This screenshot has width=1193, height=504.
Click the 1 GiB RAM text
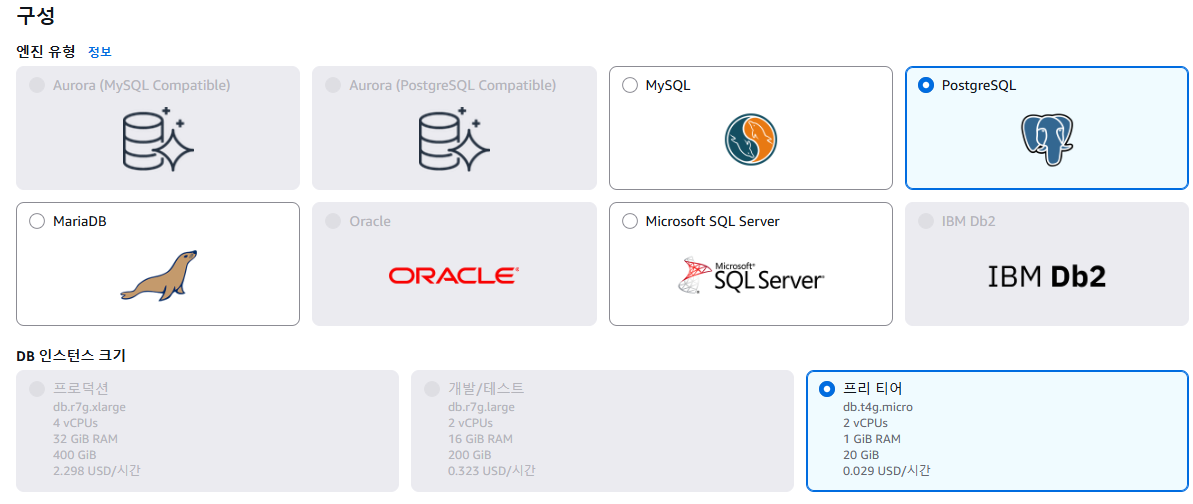coord(872,439)
